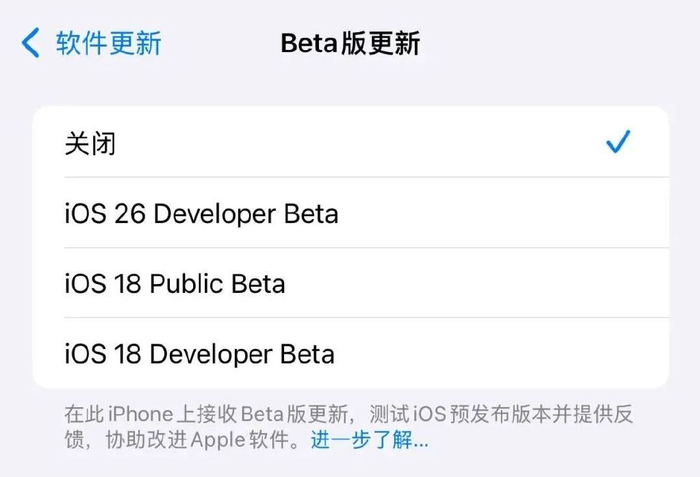Click the gray header area beside the title
This screenshot has height=477, width=700.
(x=560, y=43)
